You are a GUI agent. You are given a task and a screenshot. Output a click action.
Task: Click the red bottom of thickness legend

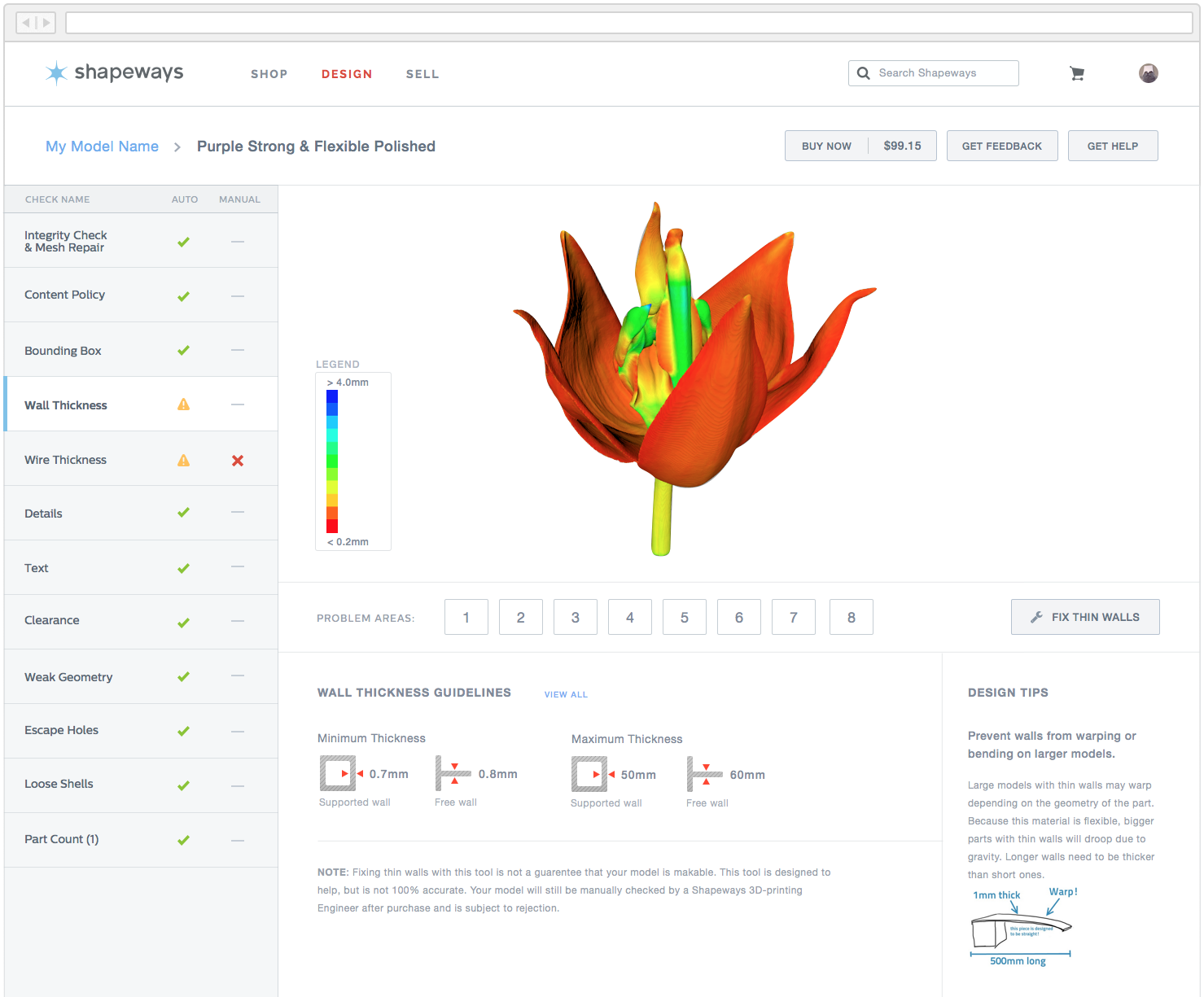(332, 526)
